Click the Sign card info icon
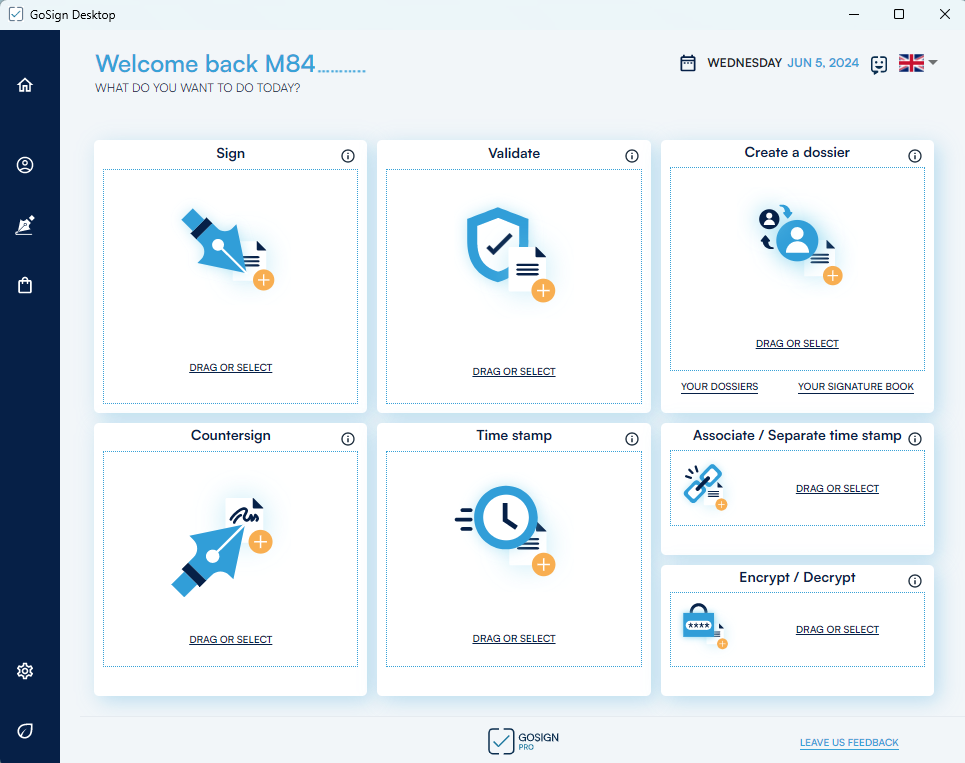Image resolution: width=965 pixels, height=763 pixels. 348,156
